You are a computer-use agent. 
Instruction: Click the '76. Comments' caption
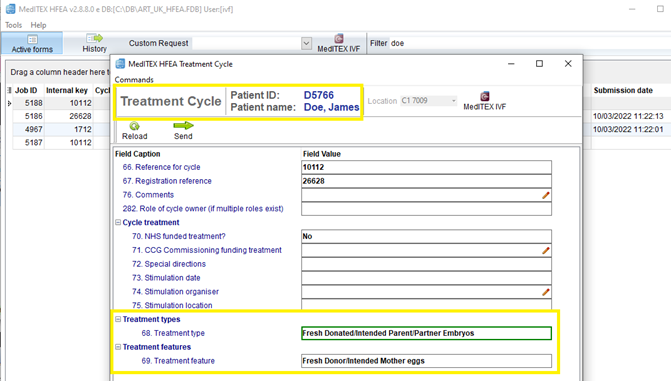coord(148,195)
